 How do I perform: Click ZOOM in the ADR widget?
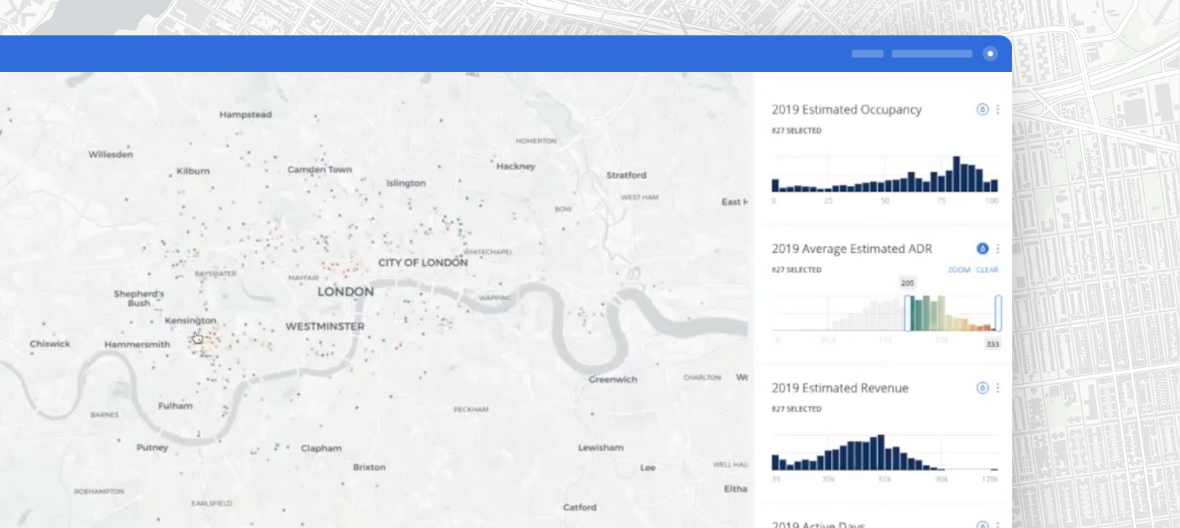(959, 270)
